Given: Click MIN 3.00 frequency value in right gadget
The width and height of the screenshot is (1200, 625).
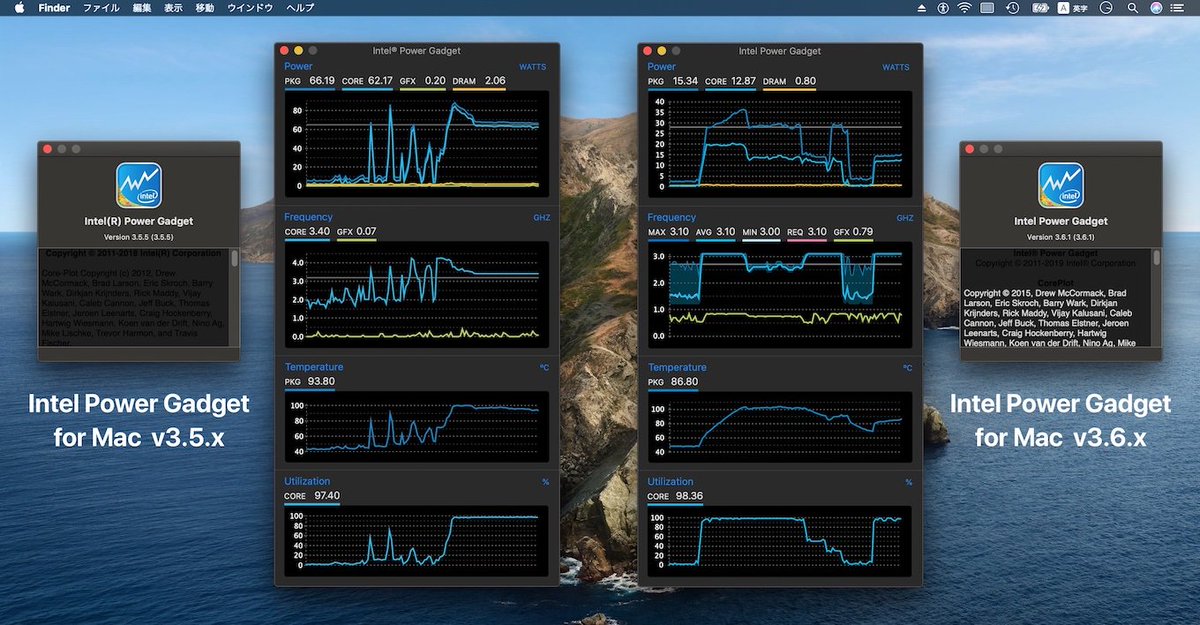Looking at the screenshot, I should 761,232.
